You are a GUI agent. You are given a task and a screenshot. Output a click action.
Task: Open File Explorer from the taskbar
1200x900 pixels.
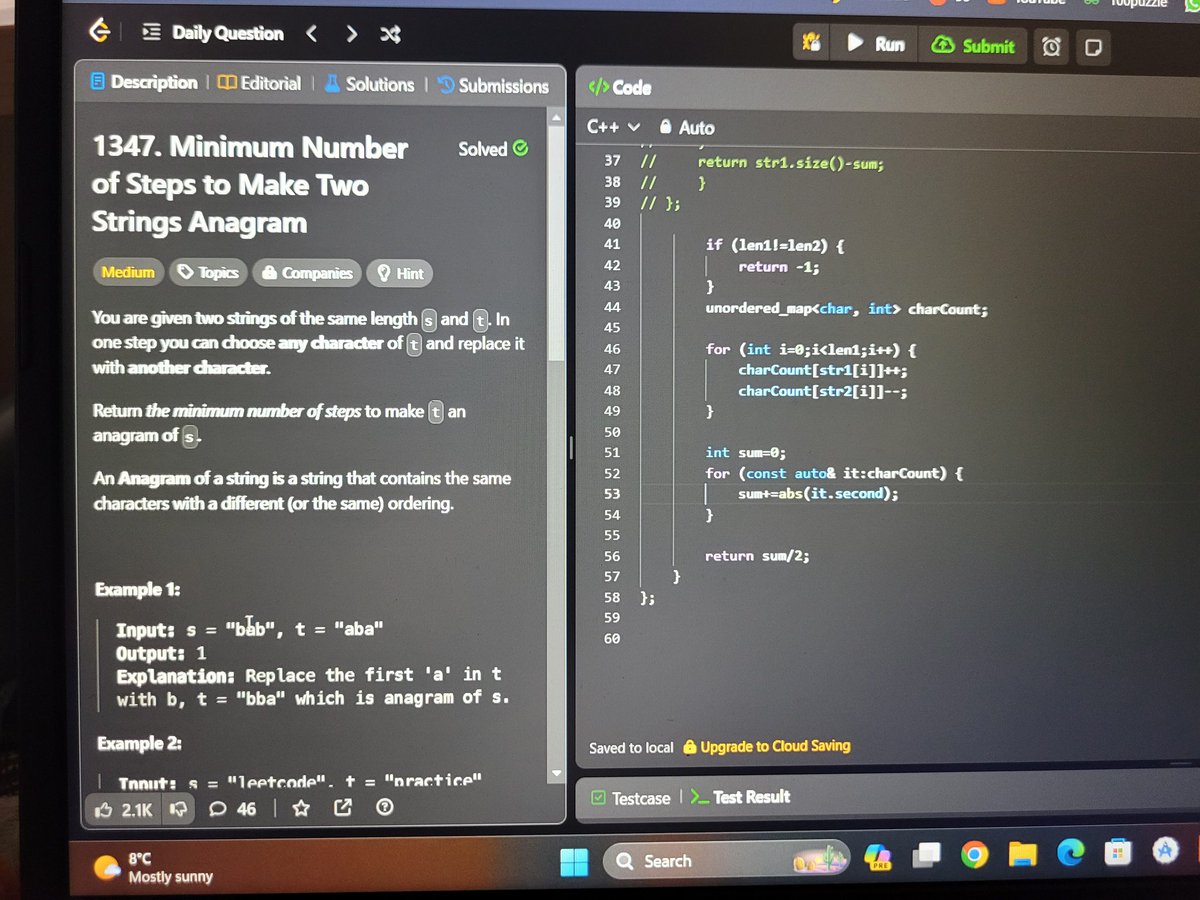pos(1023,852)
